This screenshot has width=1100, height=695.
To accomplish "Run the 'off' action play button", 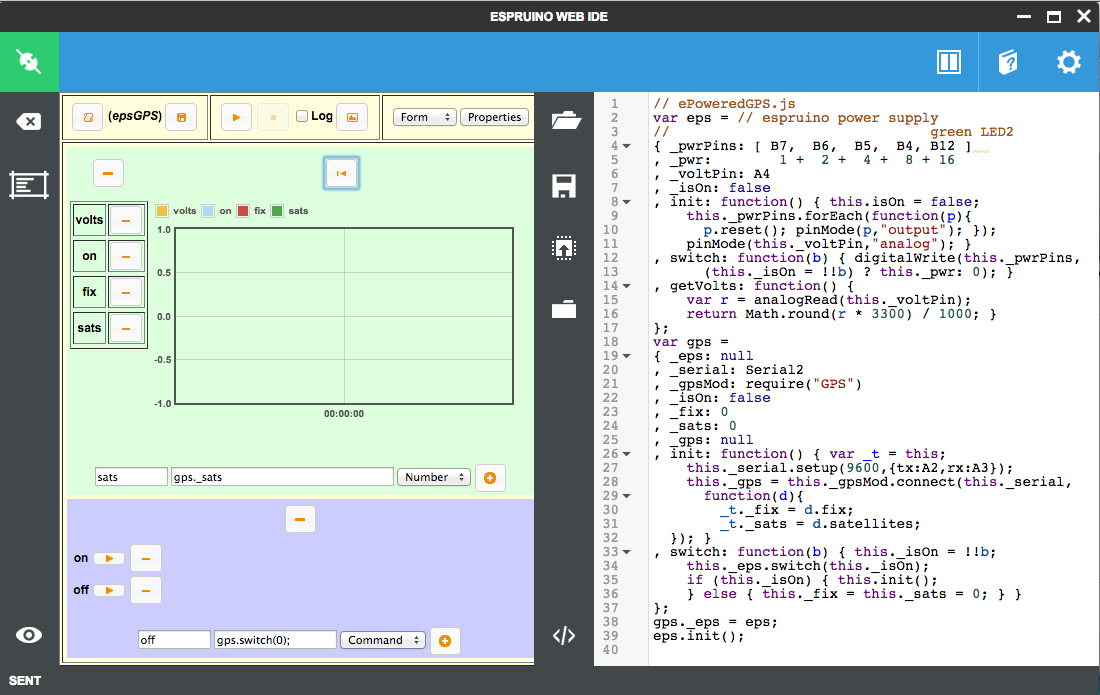I will (109, 591).
